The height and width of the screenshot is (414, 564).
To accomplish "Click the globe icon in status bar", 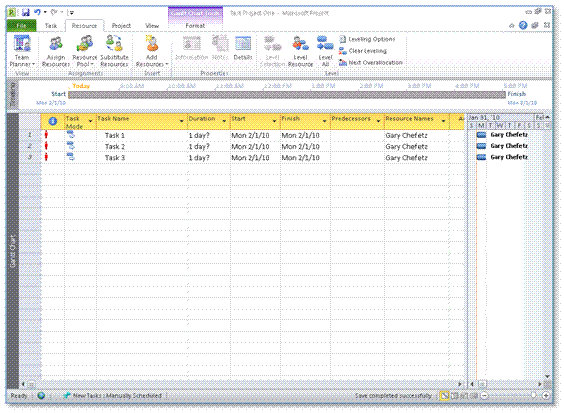I will pyautogui.click(x=41, y=396).
